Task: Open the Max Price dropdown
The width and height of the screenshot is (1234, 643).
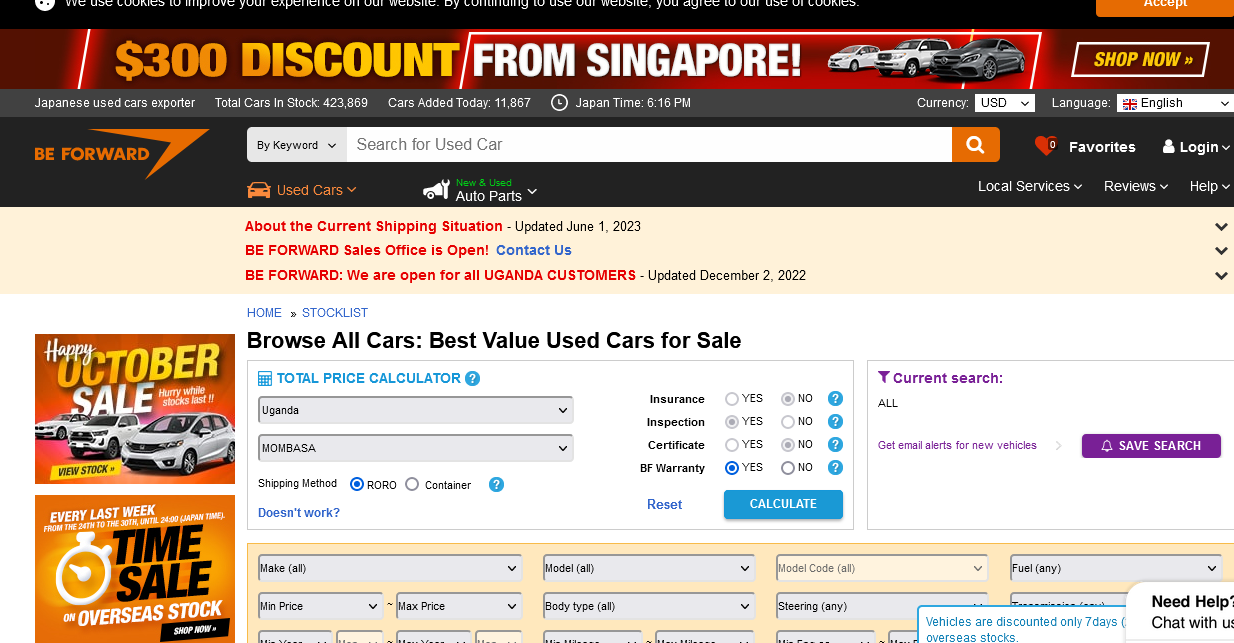Action: coord(459,606)
